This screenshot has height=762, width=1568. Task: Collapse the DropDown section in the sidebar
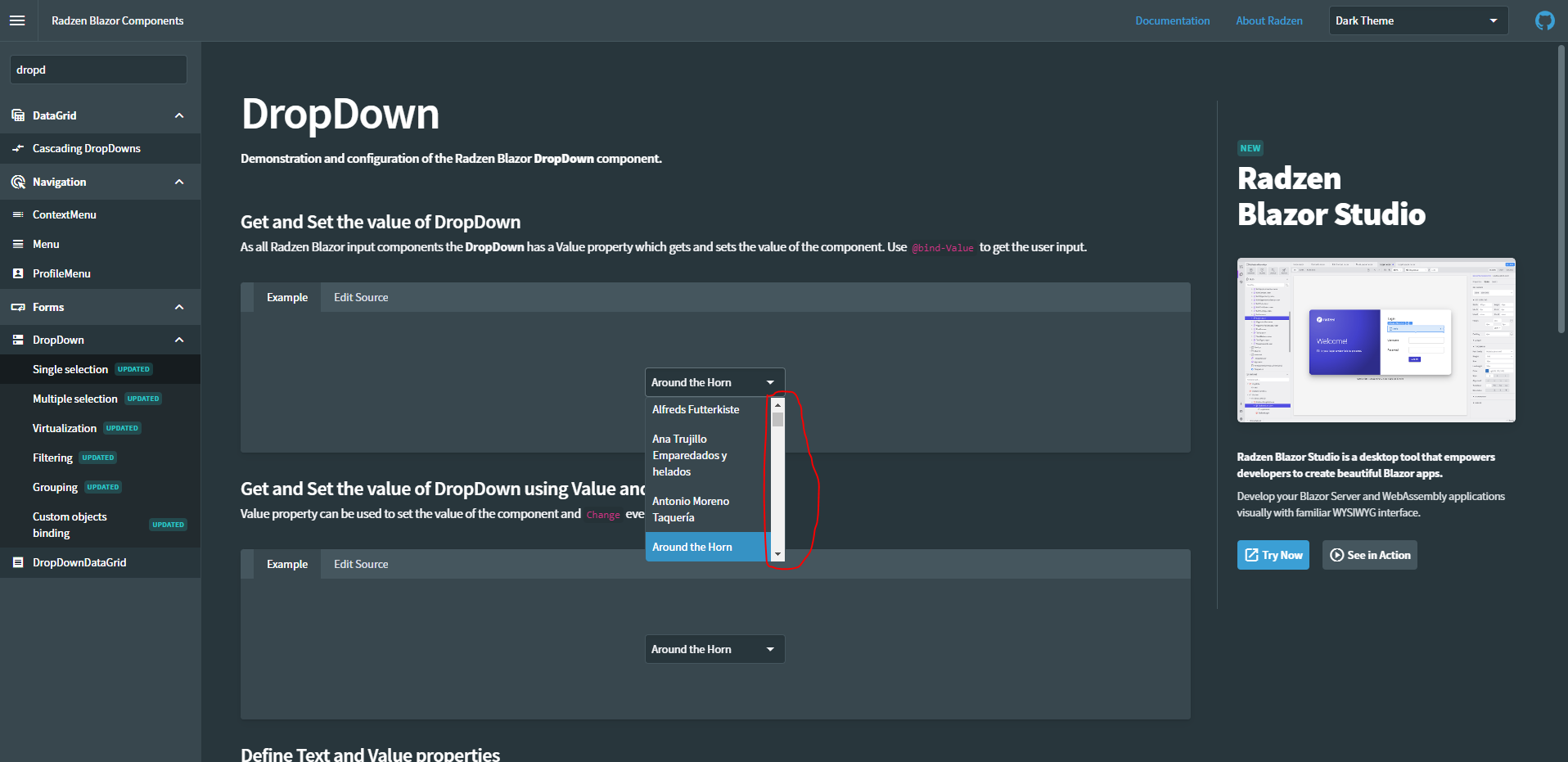coord(179,340)
